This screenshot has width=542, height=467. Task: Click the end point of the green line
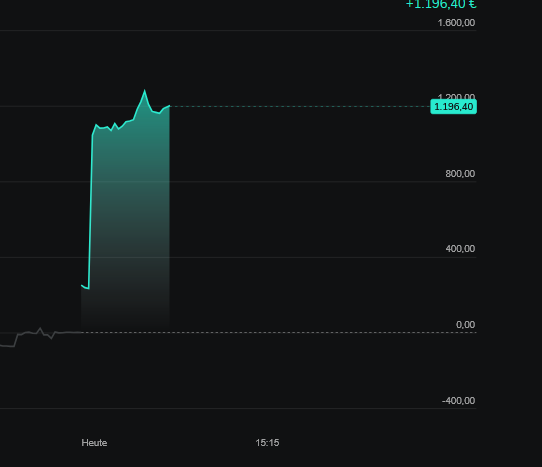point(169,106)
